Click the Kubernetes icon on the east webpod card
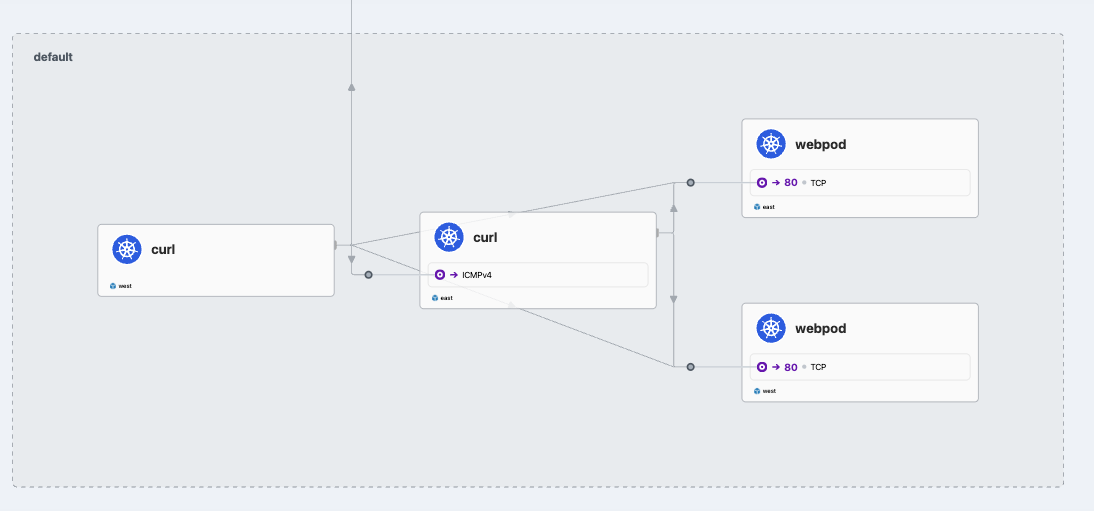1094x511 pixels. click(771, 145)
